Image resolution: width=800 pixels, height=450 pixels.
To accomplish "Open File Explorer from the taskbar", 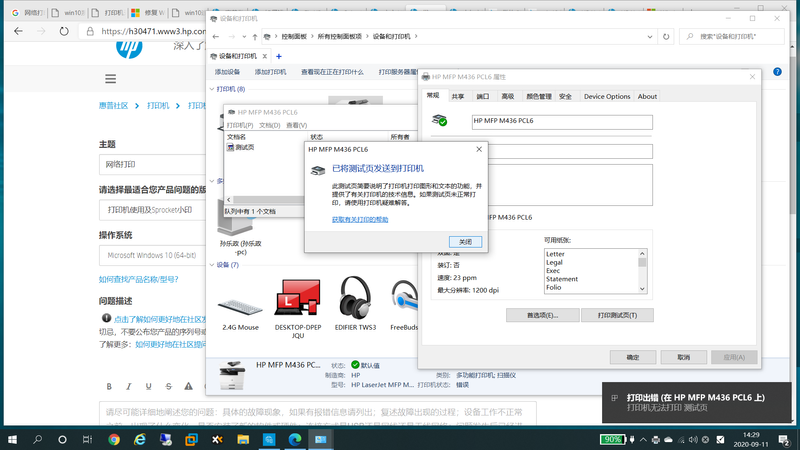I will pyautogui.click(x=243, y=439).
